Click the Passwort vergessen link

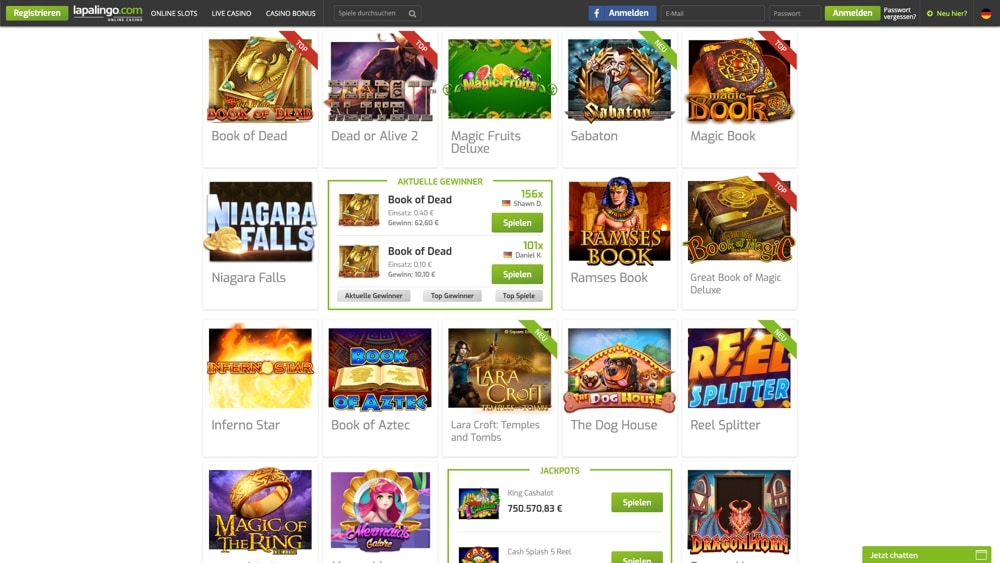[x=900, y=13]
